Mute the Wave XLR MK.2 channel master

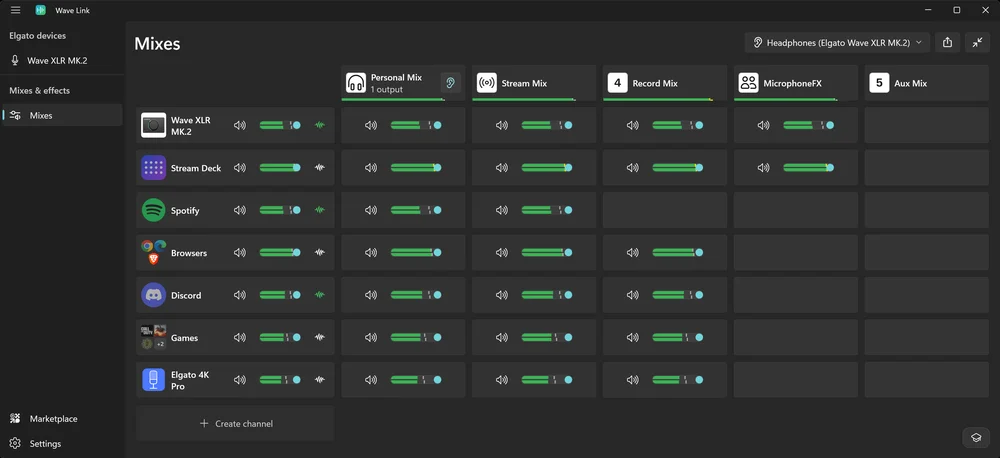(x=240, y=125)
